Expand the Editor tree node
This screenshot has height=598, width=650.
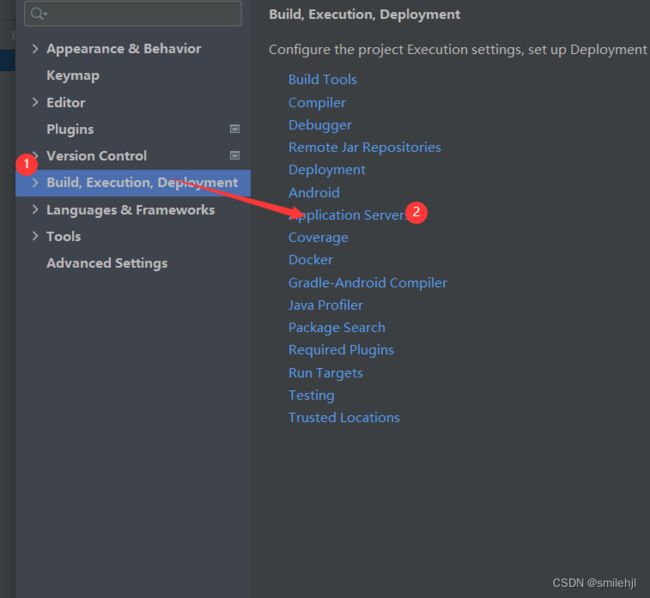coord(35,102)
